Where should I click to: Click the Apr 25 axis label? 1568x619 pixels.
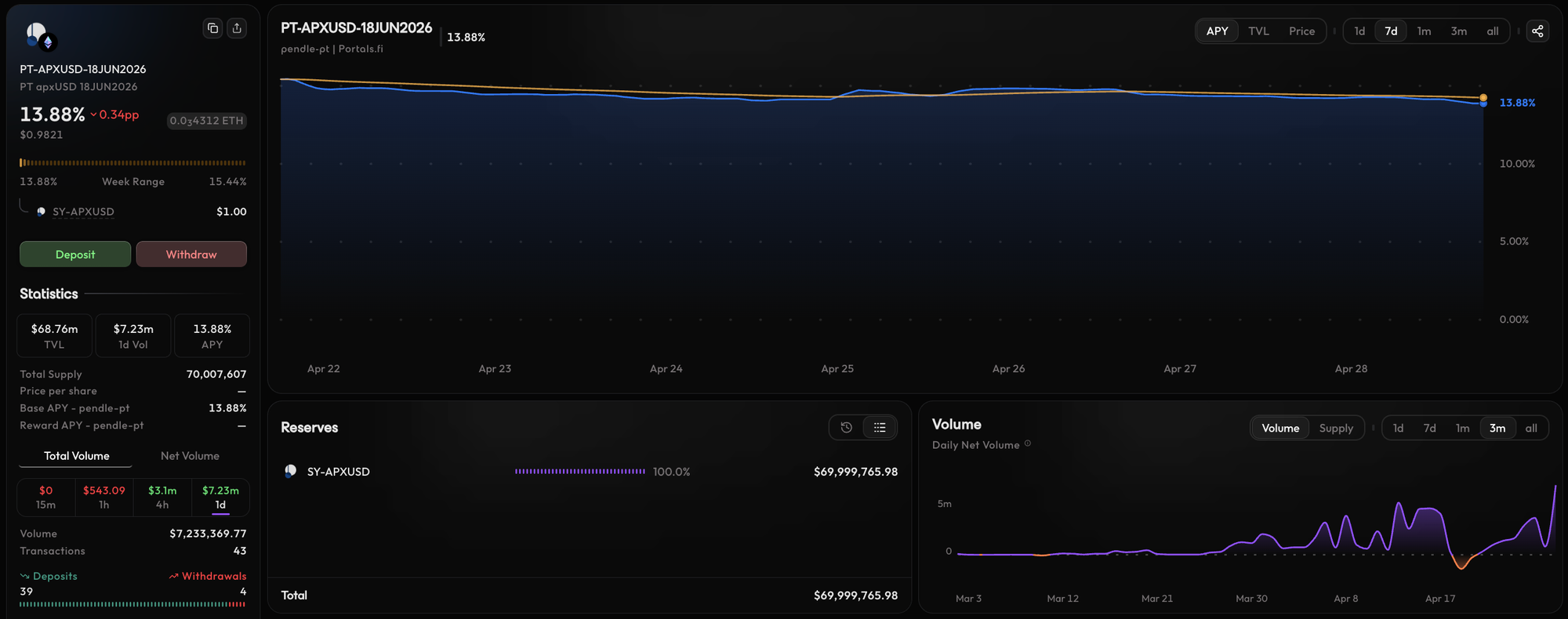837,368
